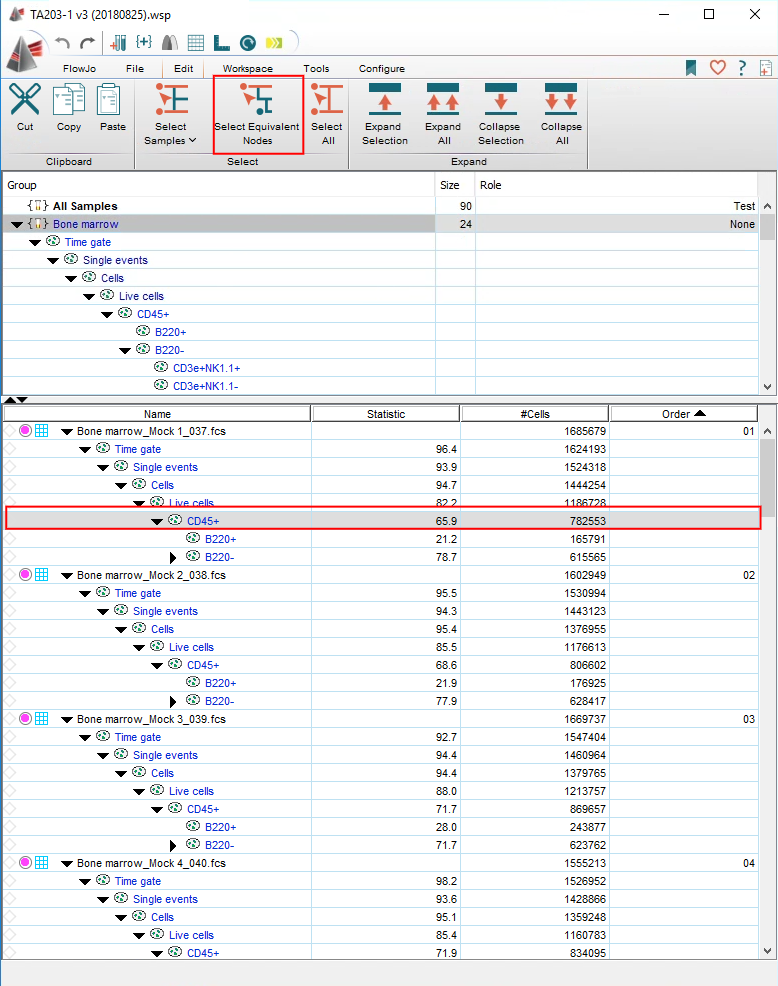Open the Select Samples dropdown
The image size is (778, 986).
171,140
